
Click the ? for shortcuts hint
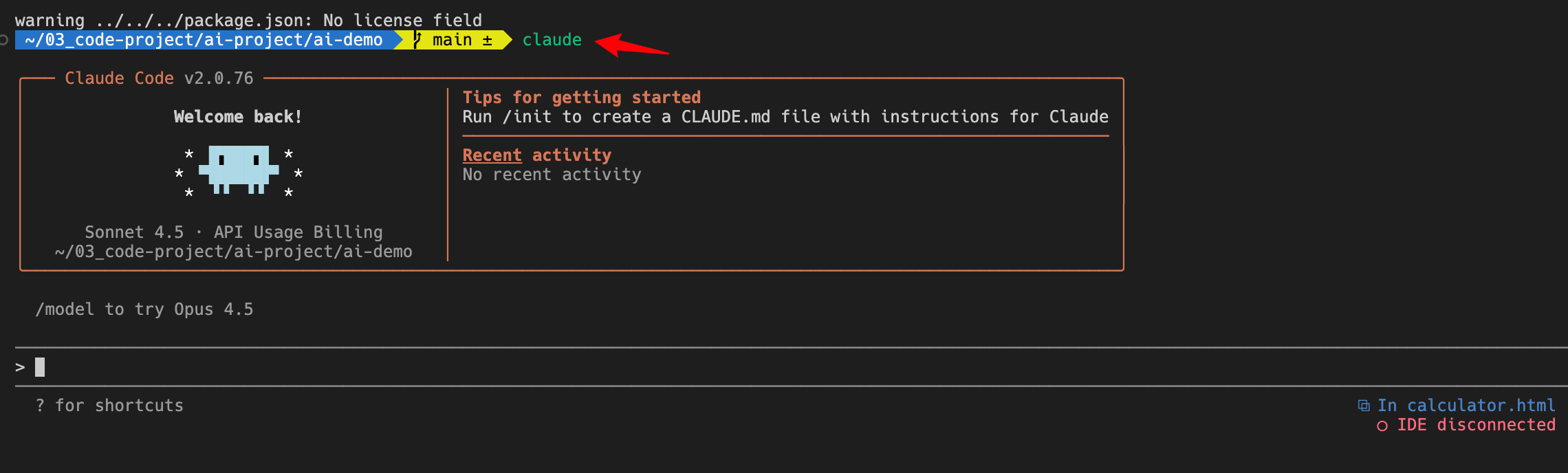pos(110,406)
